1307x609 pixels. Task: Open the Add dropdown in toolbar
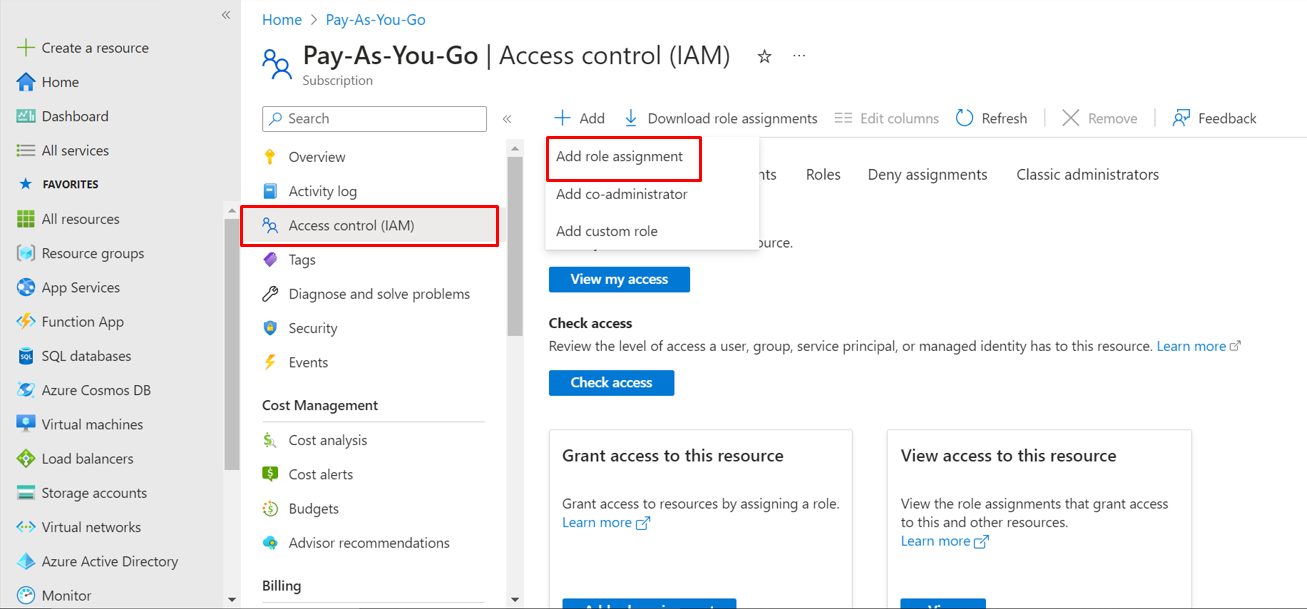(x=580, y=118)
